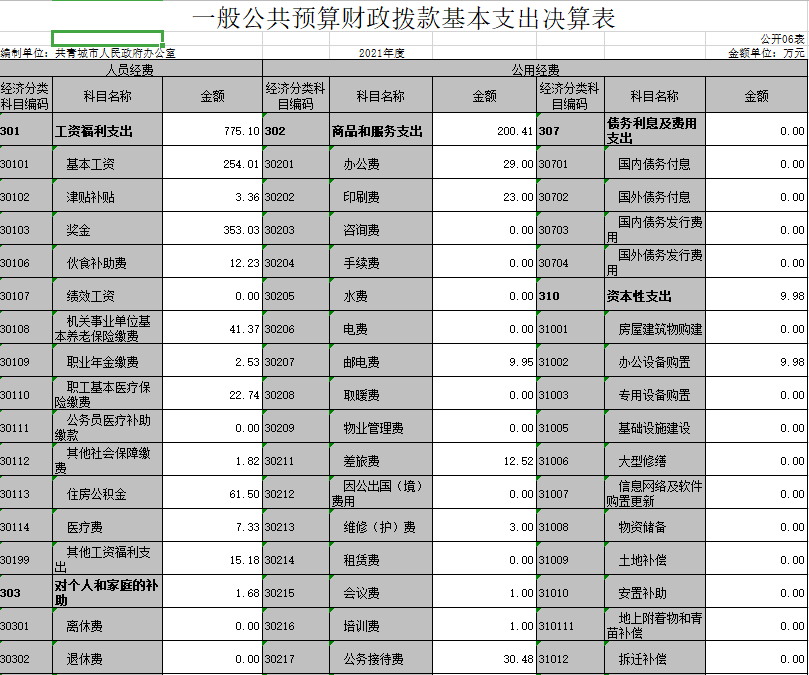The width and height of the screenshot is (809, 675).
Task: Select the title cell 一般公共预算财政拨款基本支出决算表
Action: [403, 17]
